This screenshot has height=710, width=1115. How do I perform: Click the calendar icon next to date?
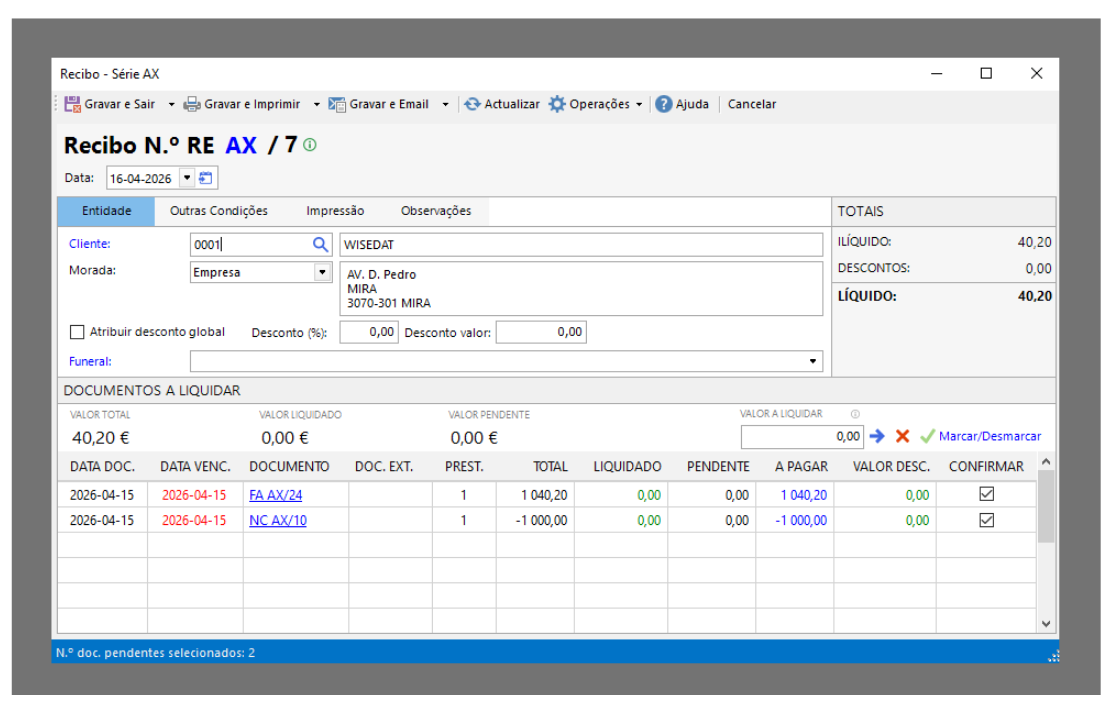coord(206,179)
